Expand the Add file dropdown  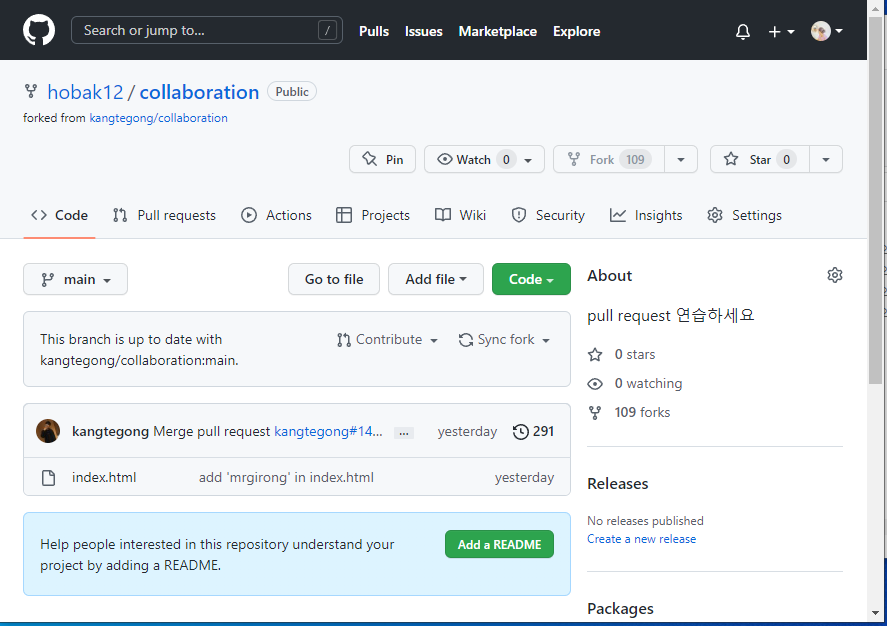click(436, 279)
